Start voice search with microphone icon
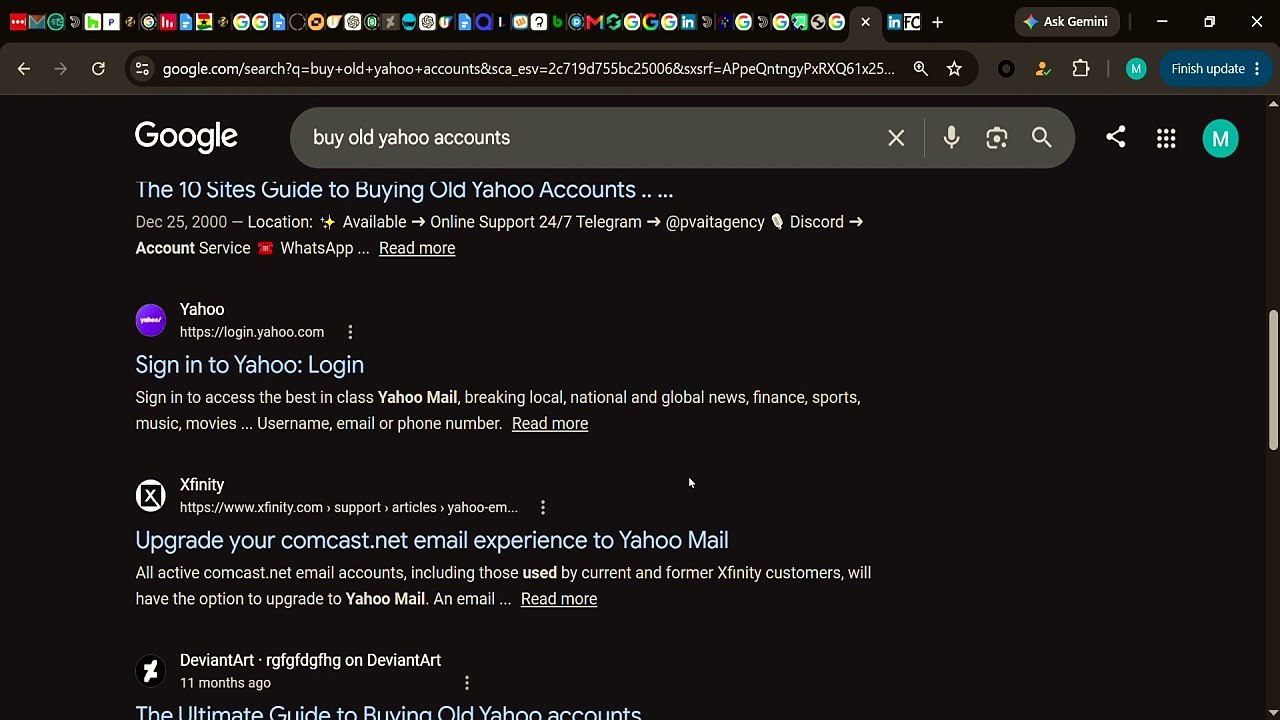The height and width of the screenshot is (720, 1280). pos(951,138)
